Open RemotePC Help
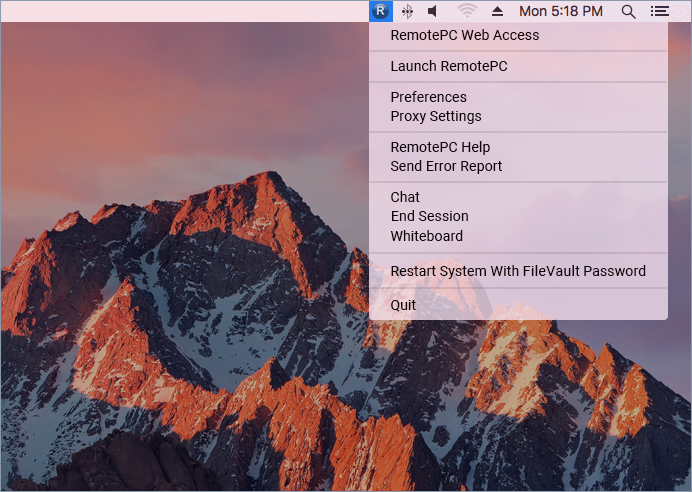The image size is (692, 492). pyautogui.click(x=440, y=147)
